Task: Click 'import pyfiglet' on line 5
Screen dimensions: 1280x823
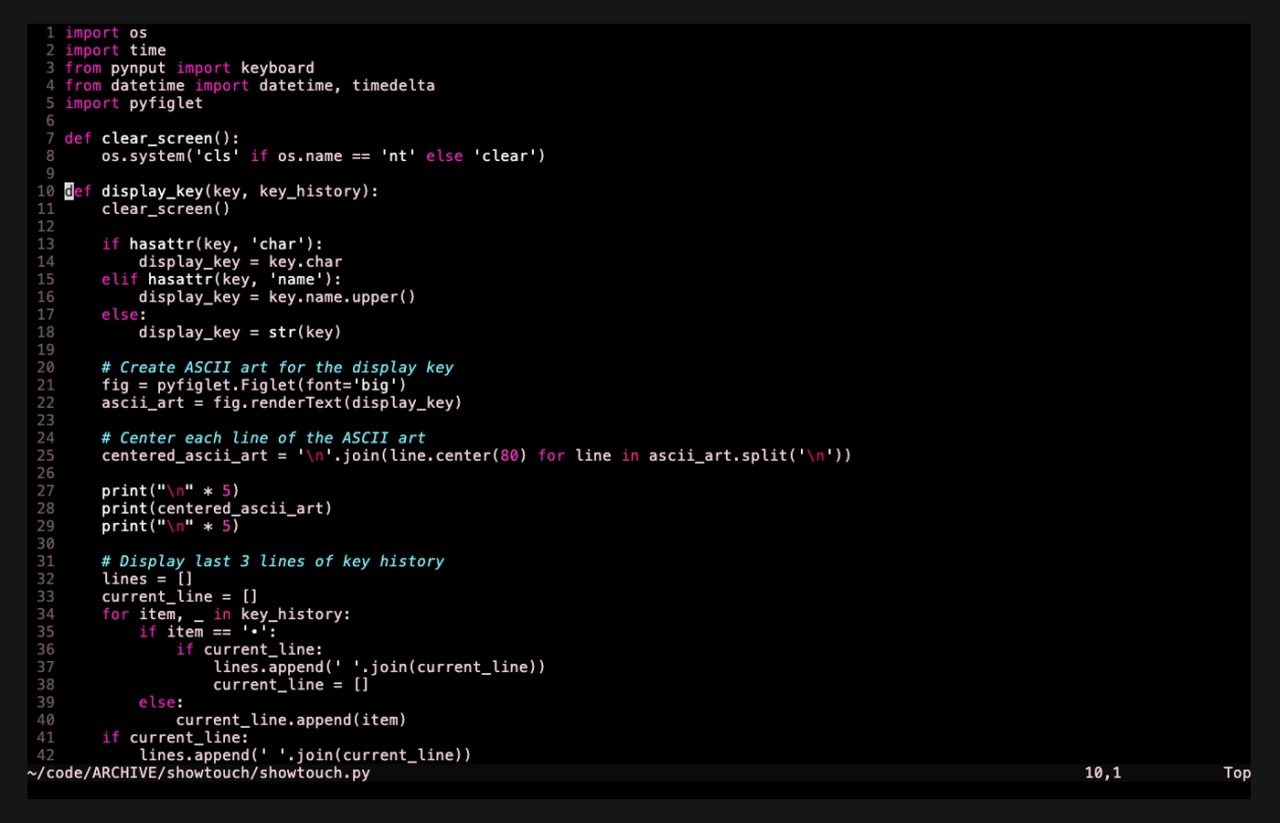Action: [x=134, y=103]
